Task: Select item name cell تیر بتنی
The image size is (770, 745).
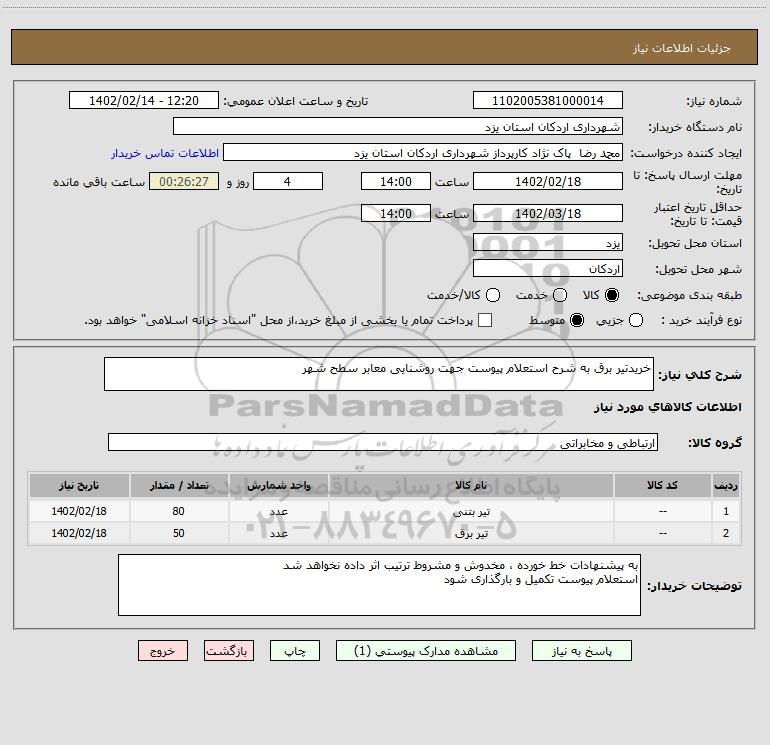Action: pyautogui.click(x=470, y=511)
